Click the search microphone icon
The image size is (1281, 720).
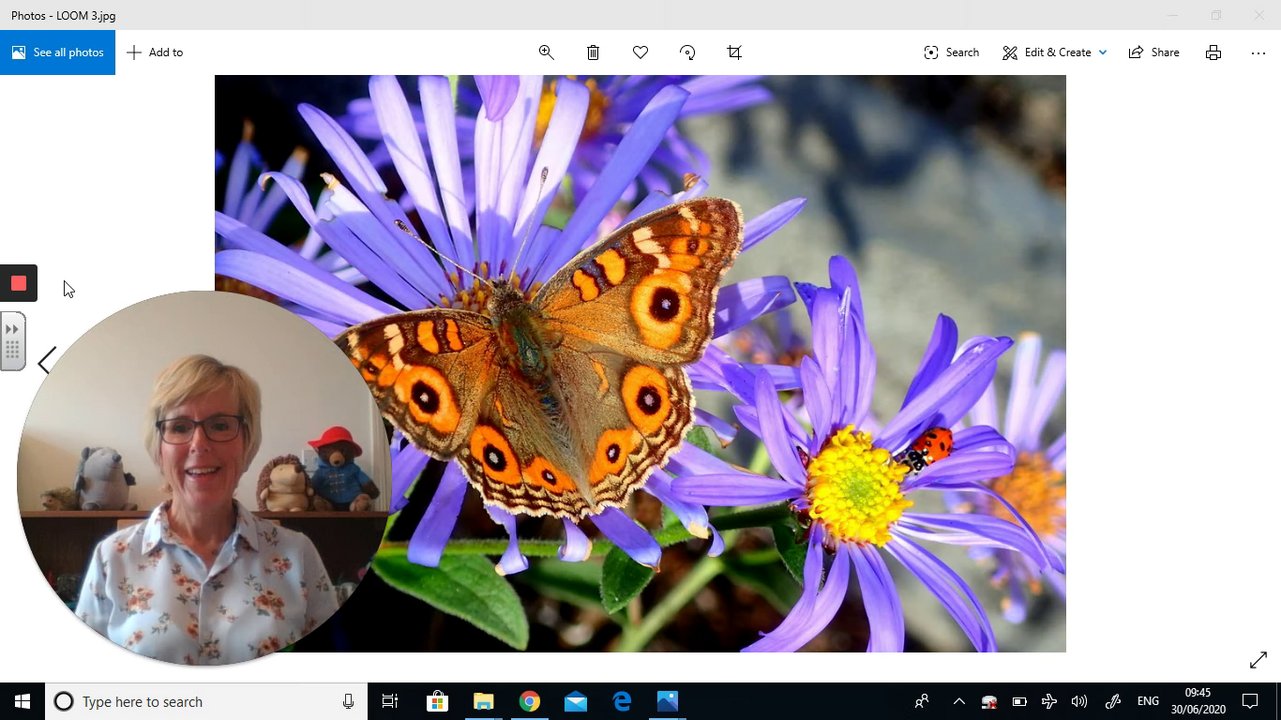(348, 701)
